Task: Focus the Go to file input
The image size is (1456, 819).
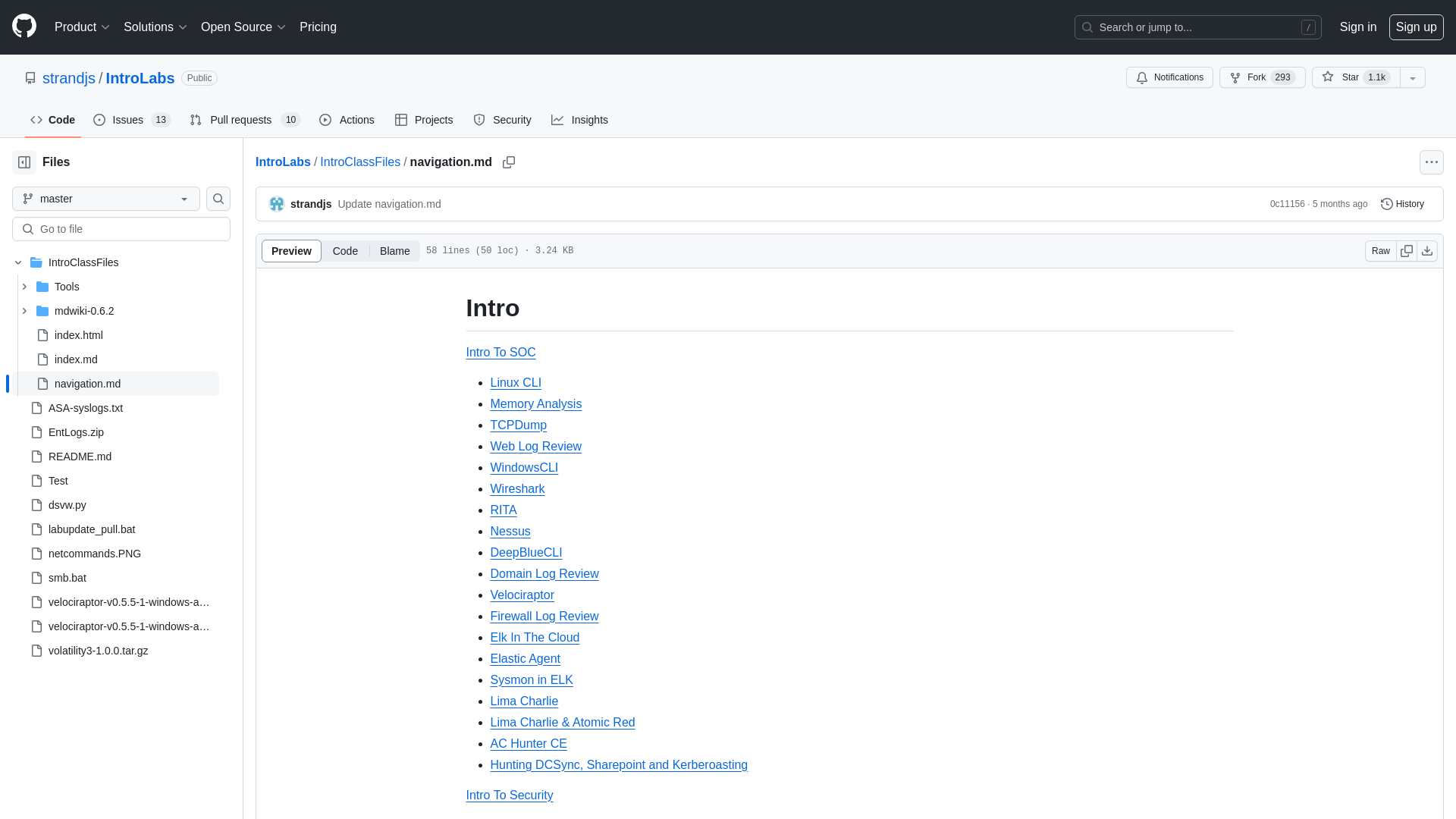Action: pos(121,229)
